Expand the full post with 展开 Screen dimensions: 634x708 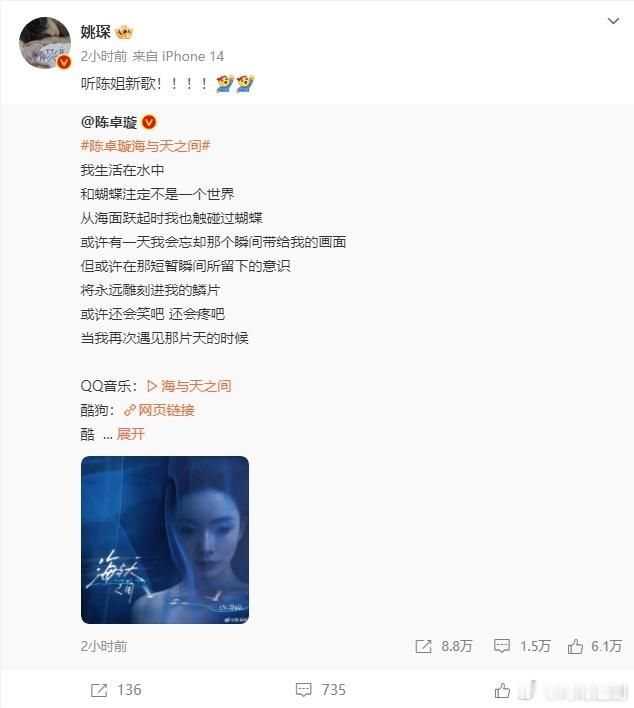[x=131, y=434]
